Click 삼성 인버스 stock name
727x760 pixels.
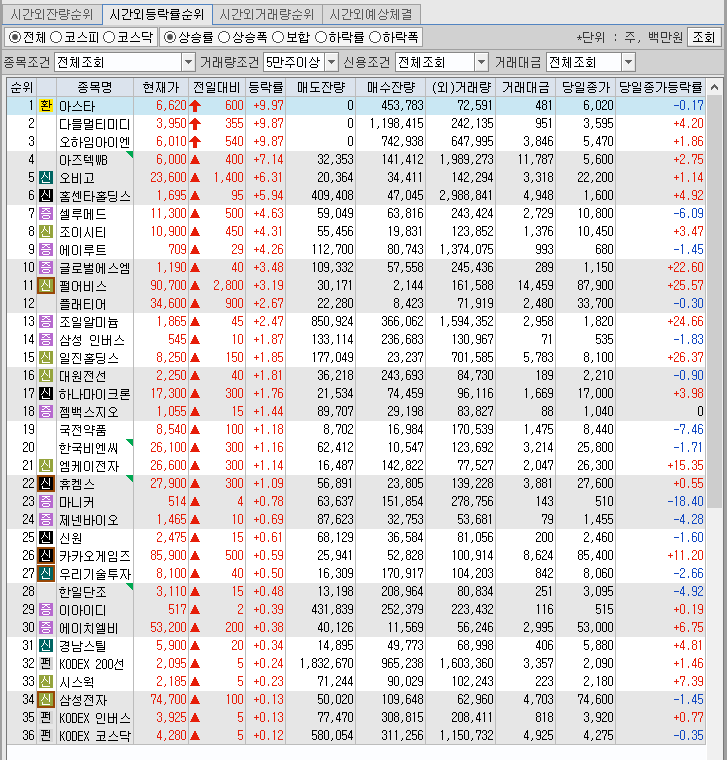click(x=92, y=340)
